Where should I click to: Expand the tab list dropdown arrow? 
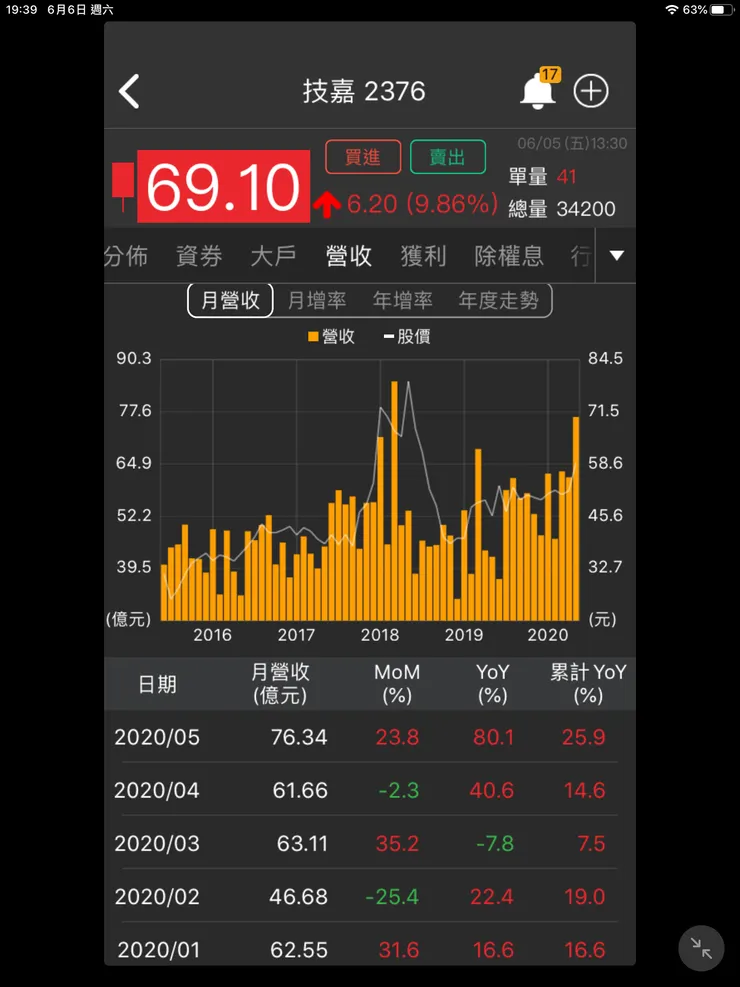point(617,256)
